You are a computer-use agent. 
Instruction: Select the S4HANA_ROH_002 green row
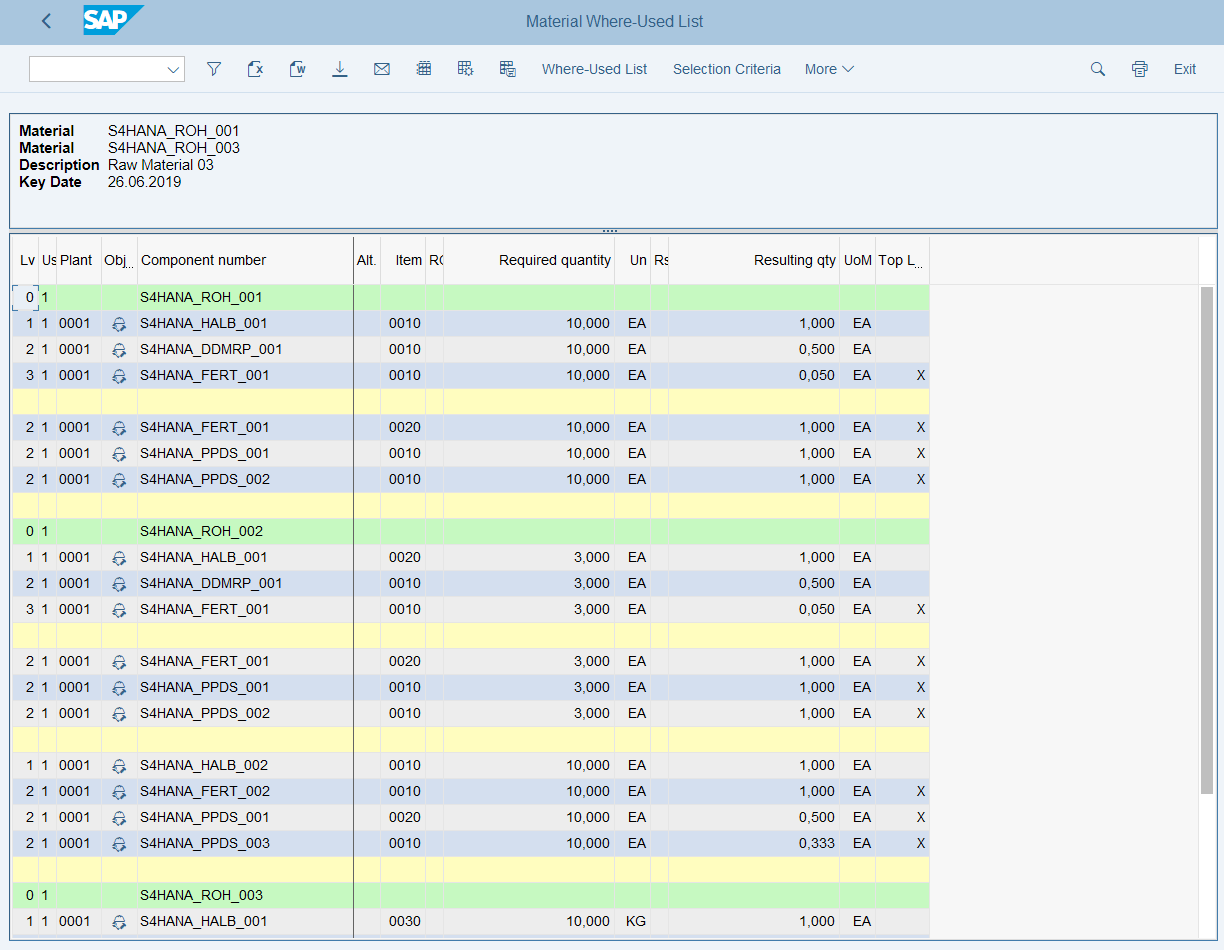(x=201, y=531)
